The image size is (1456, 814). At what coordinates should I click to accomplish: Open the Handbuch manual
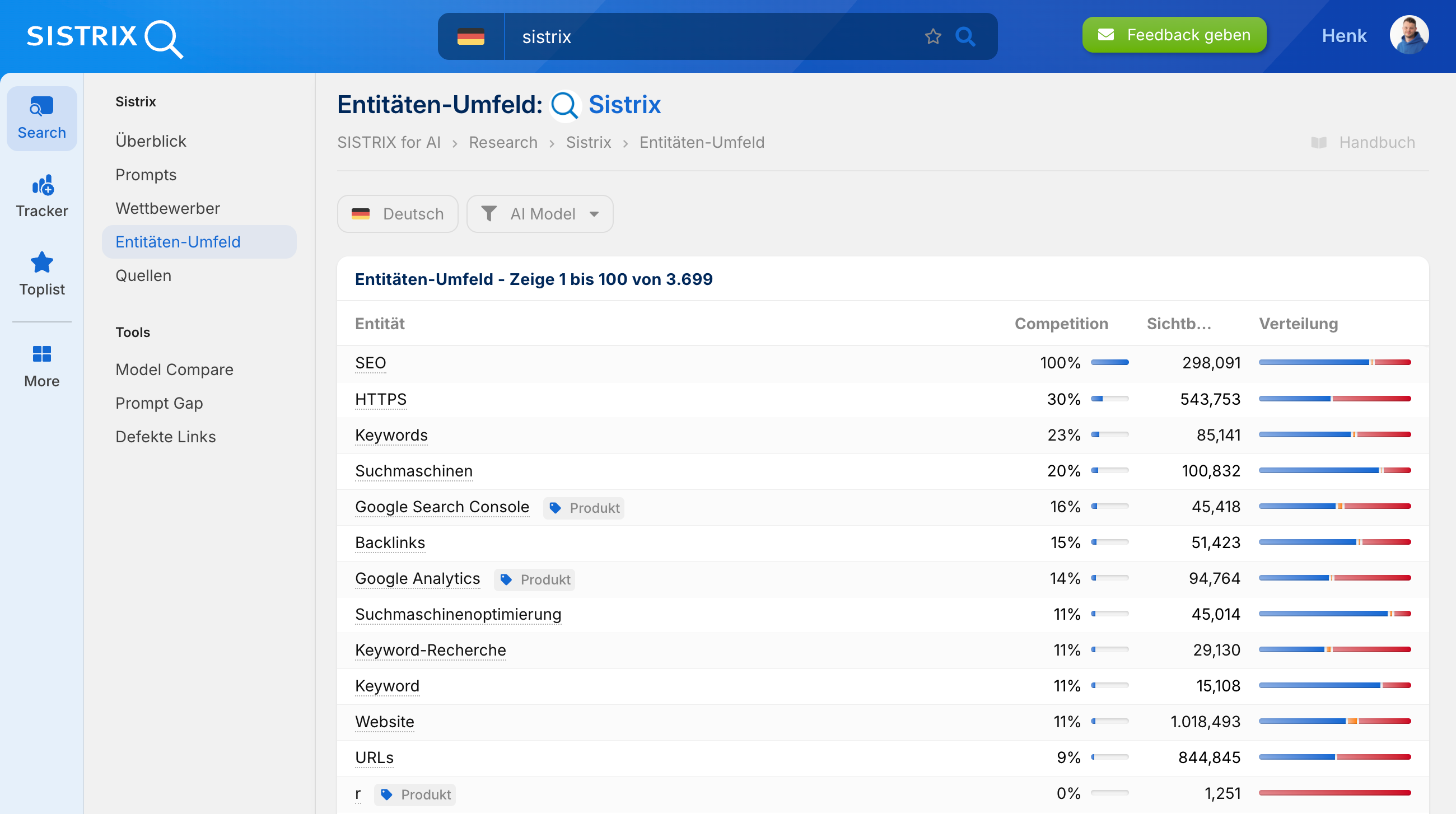tap(1378, 142)
